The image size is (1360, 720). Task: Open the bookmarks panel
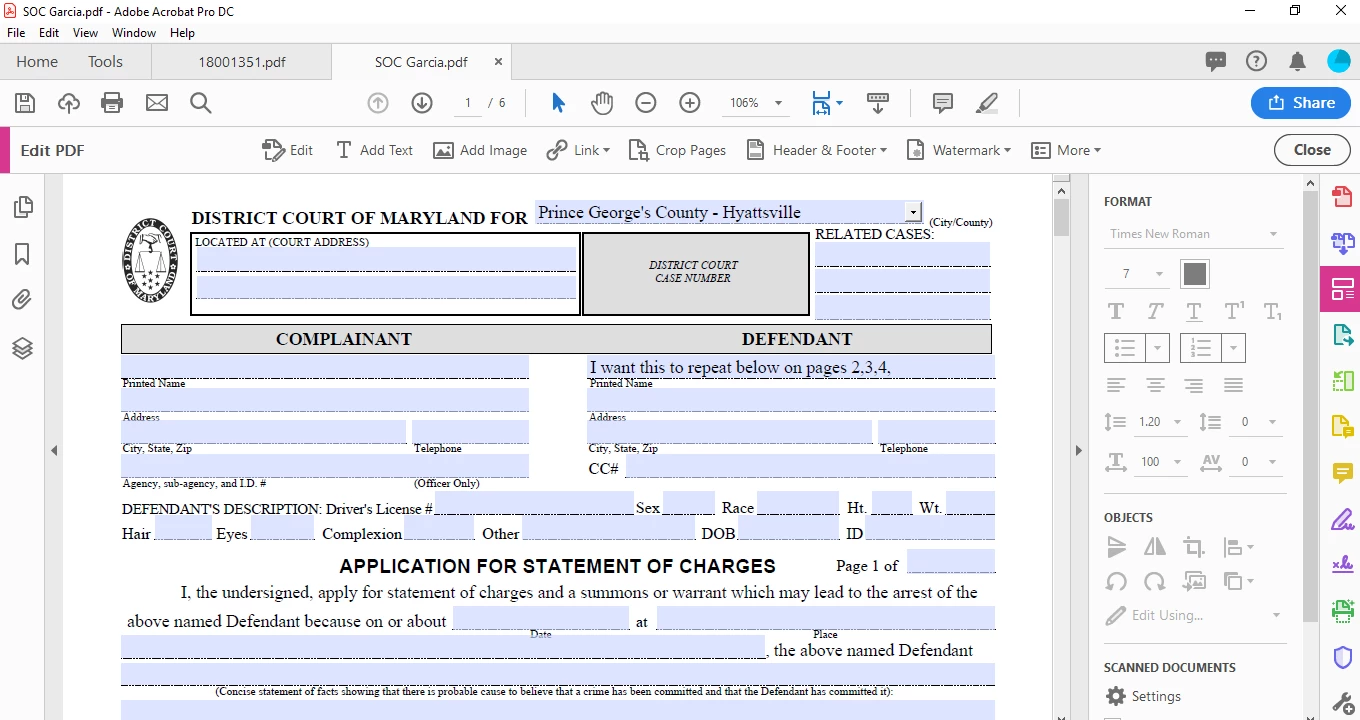point(23,254)
